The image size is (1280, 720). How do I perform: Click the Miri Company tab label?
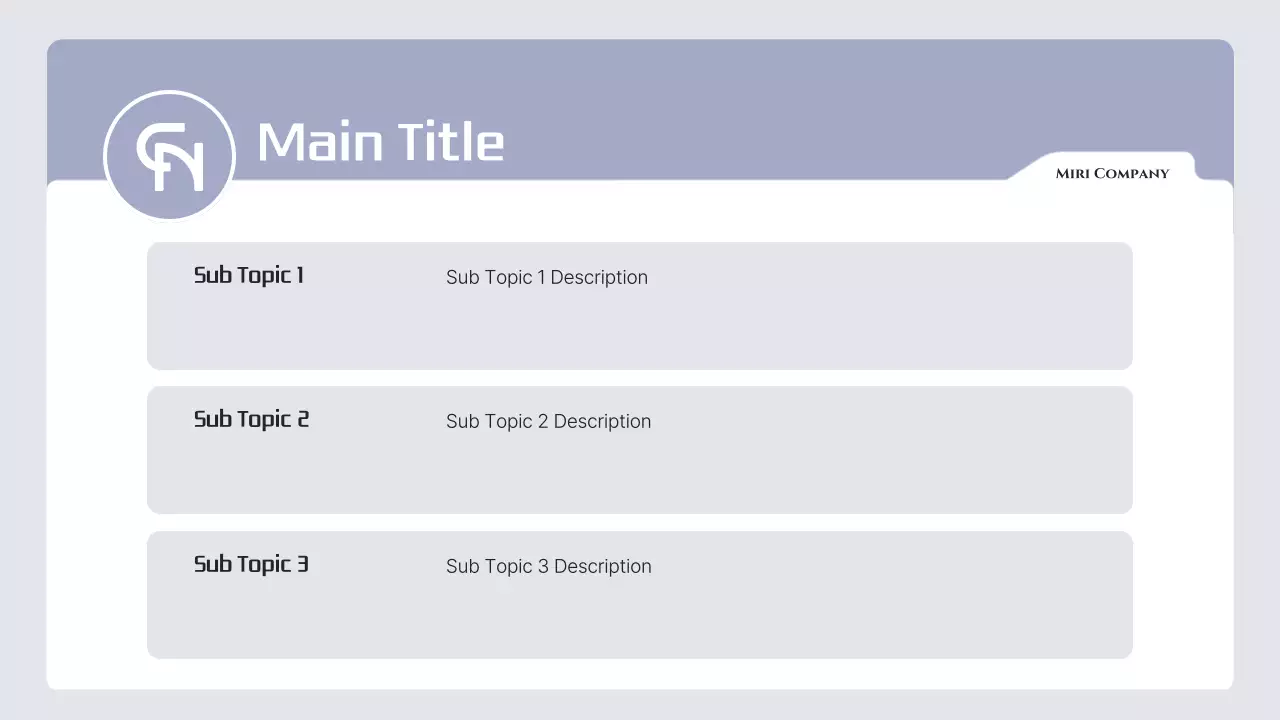click(1112, 174)
